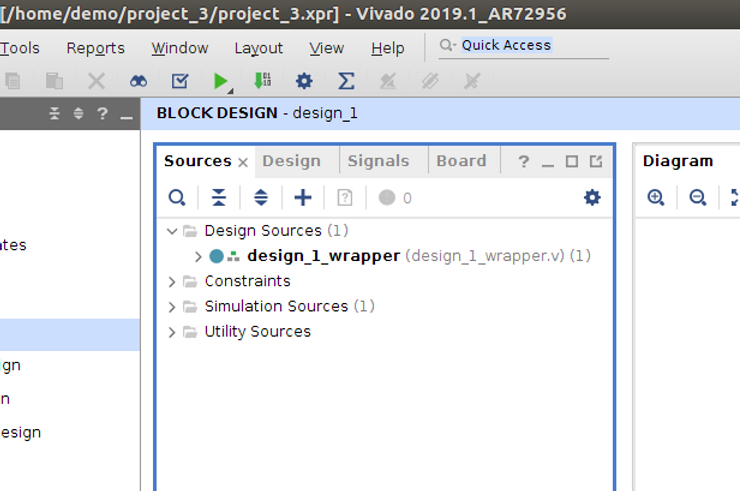Open the Window menu

coord(180,48)
